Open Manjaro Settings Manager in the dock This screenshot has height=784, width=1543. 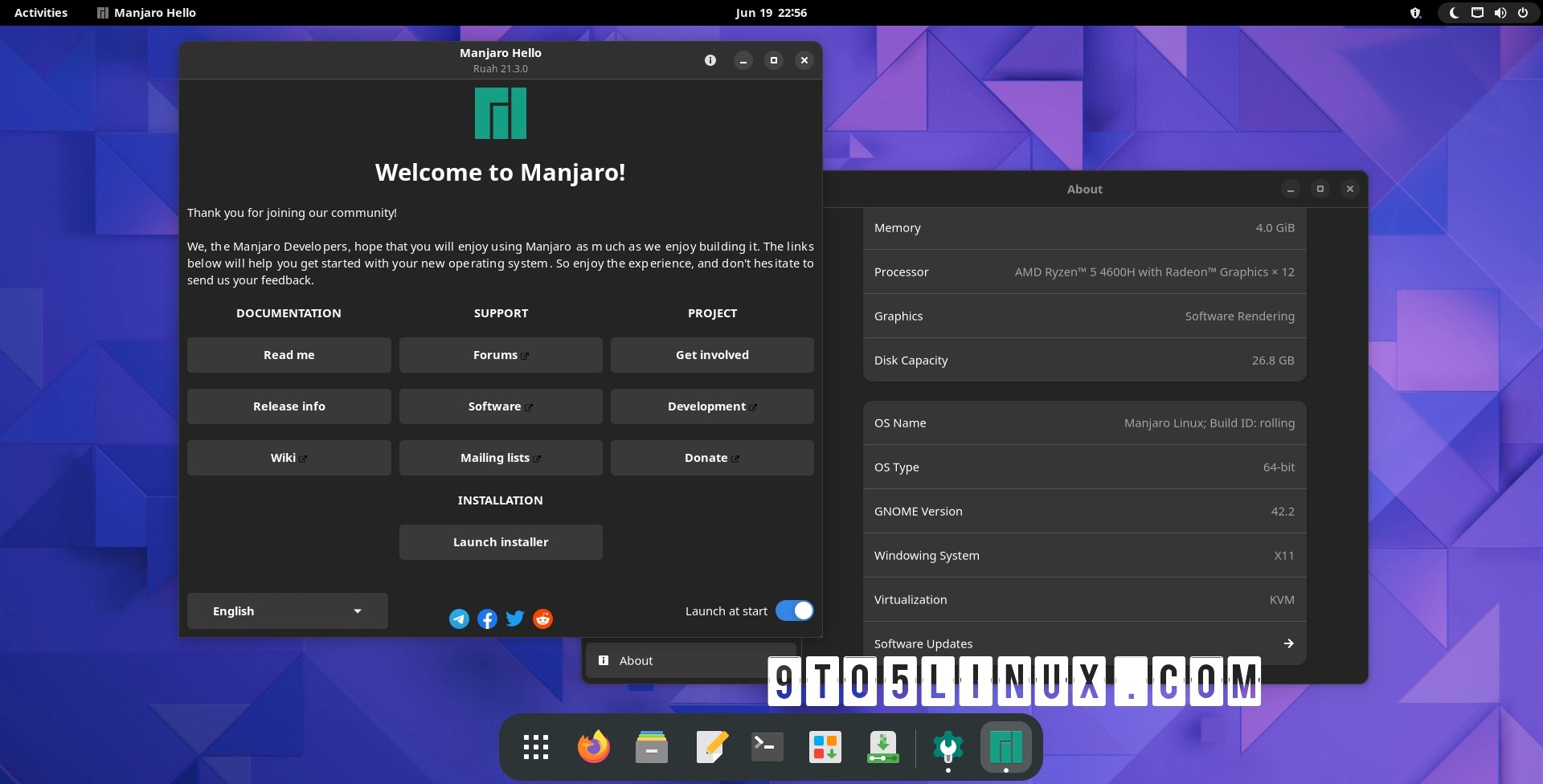pyautogui.click(x=948, y=747)
